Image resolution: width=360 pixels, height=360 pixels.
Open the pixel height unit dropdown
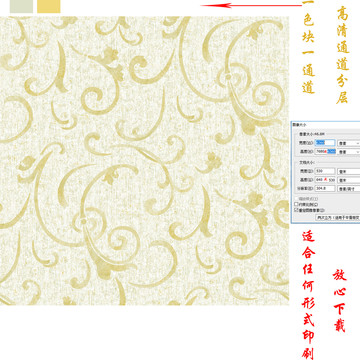tap(349, 151)
